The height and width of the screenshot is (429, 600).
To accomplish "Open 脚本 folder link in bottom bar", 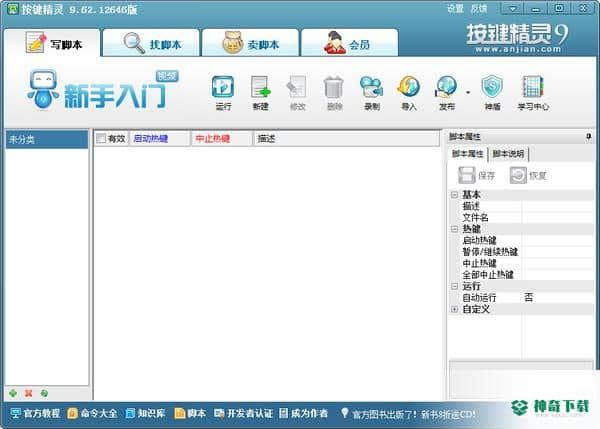I will [x=190, y=413].
